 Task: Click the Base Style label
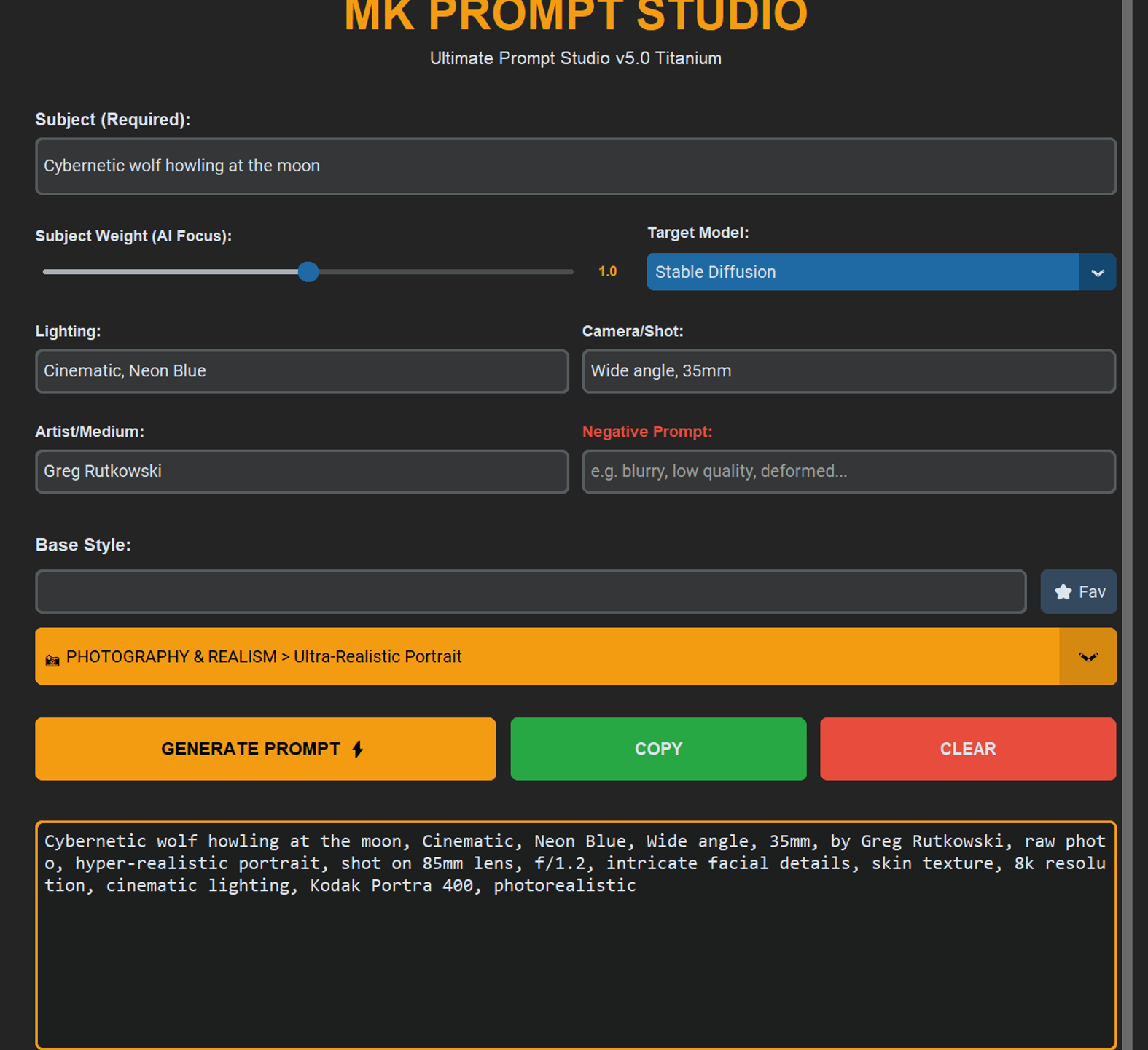(x=83, y=545)
